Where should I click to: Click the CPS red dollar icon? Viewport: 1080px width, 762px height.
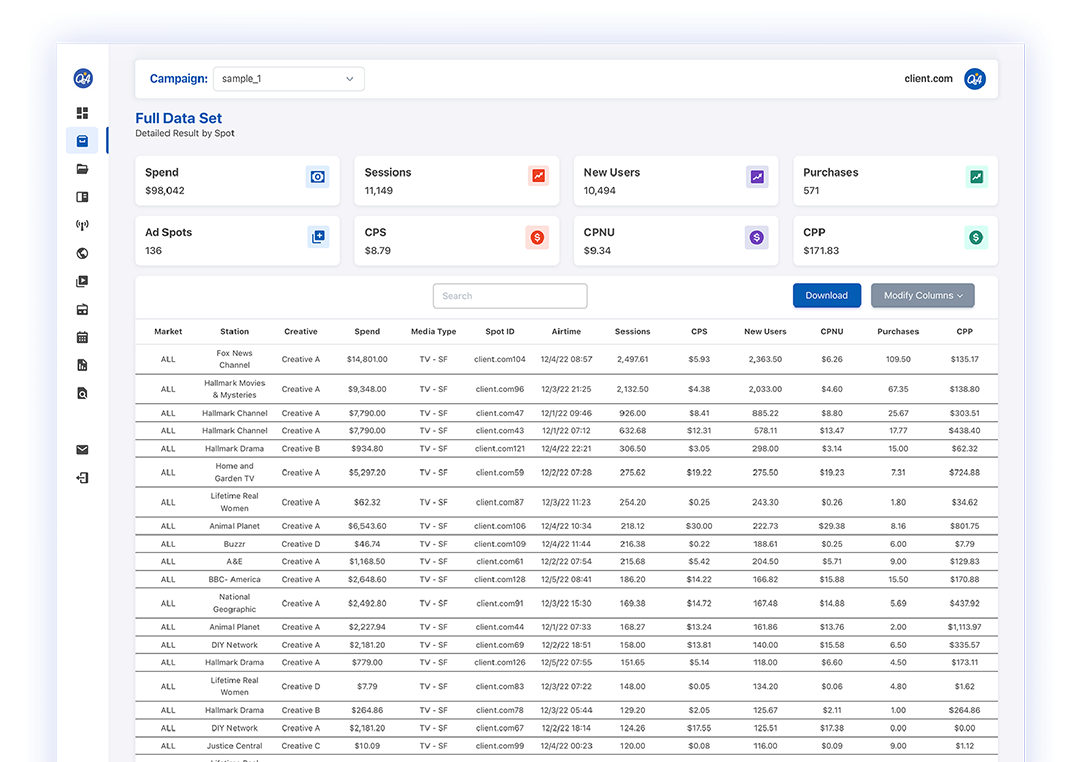537,237
